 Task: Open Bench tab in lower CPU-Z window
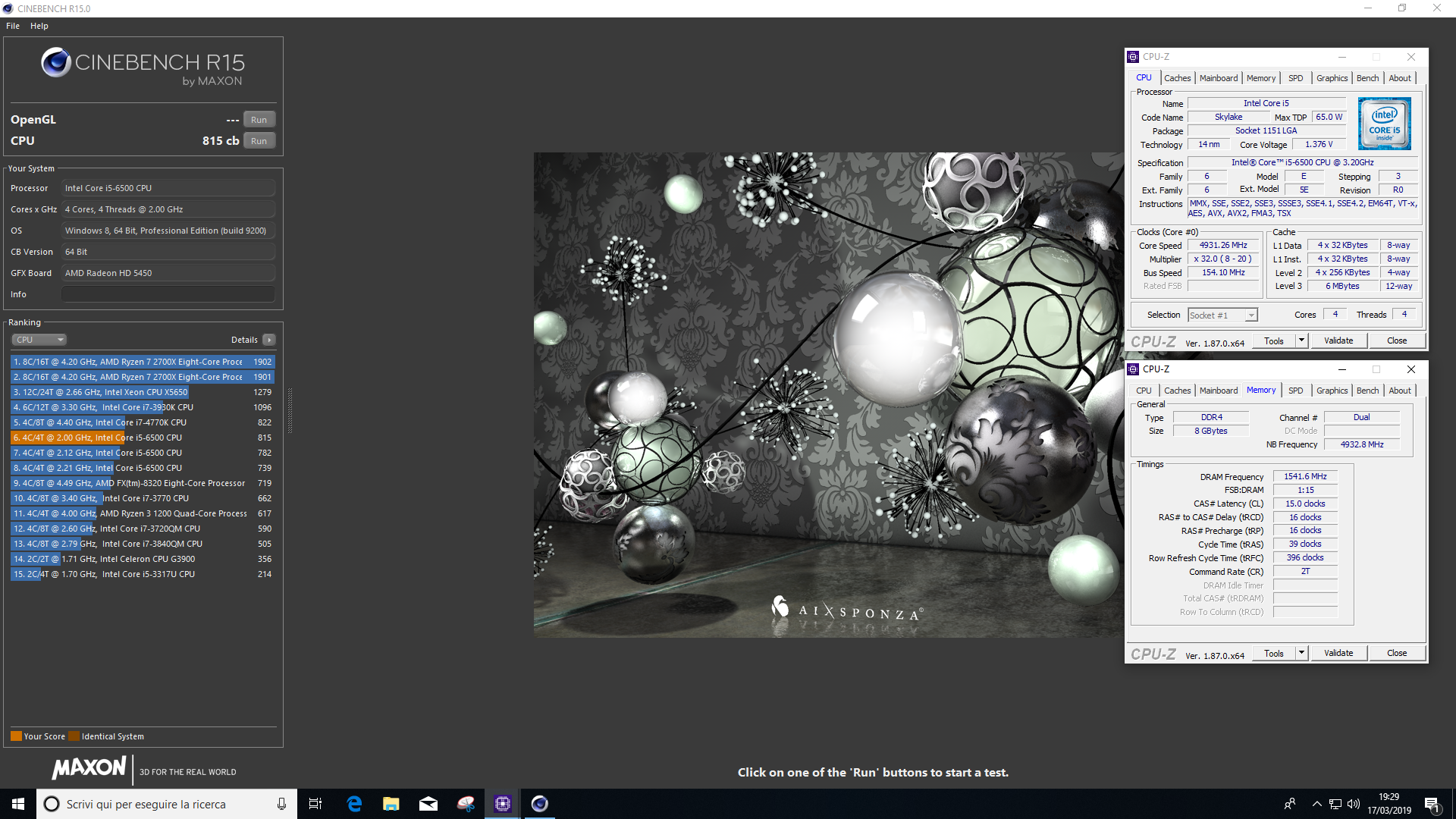pos(1367,391)
